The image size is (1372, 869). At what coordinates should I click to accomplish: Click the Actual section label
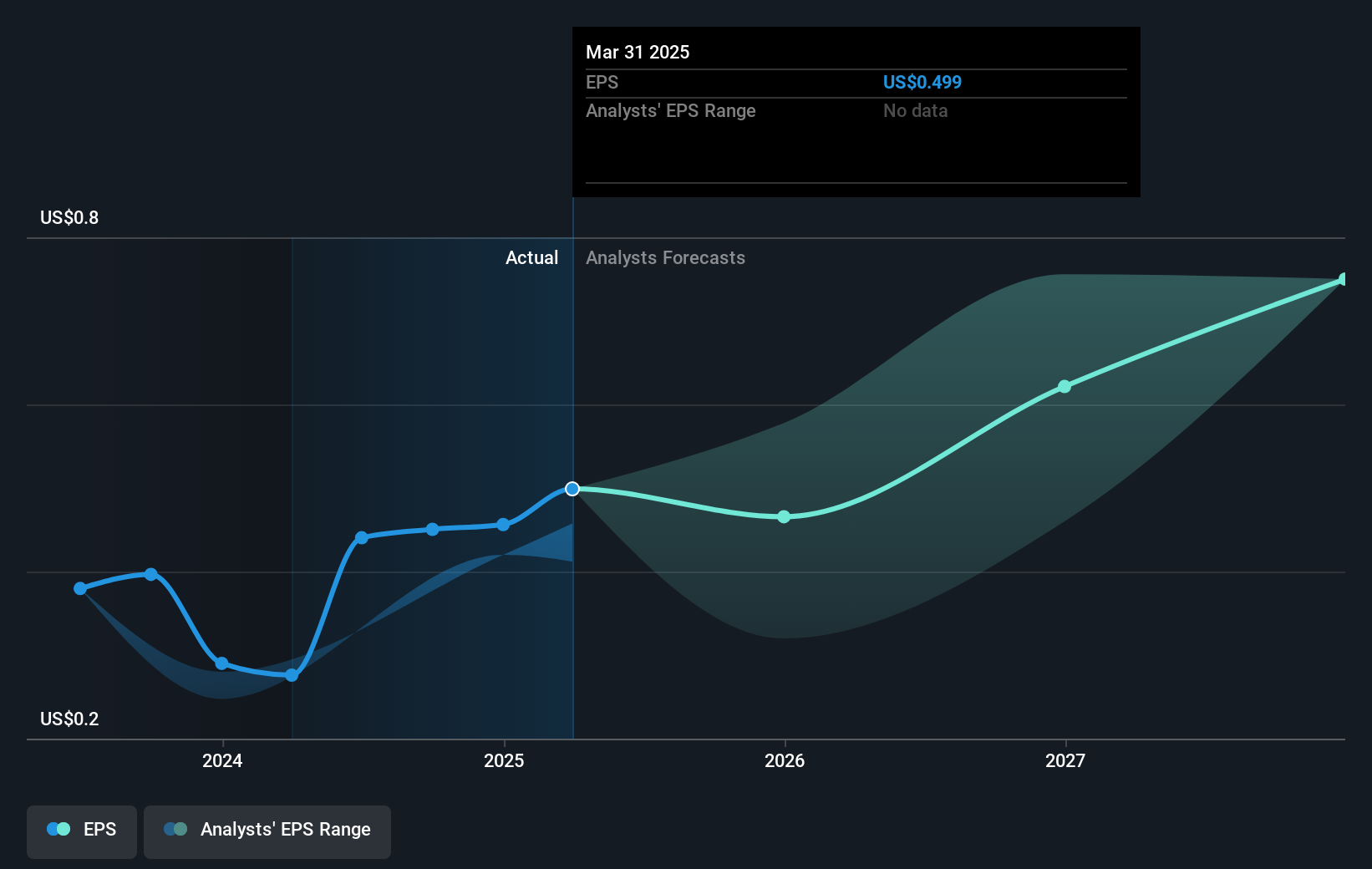tap(531, 258)
